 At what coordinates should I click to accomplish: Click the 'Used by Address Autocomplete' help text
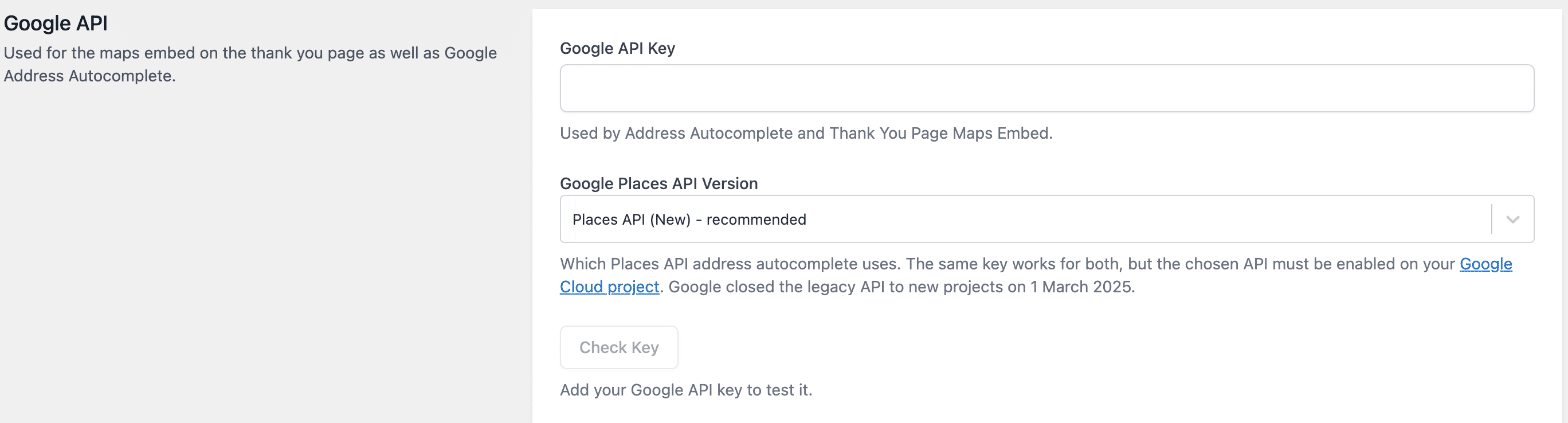[676, 132]
